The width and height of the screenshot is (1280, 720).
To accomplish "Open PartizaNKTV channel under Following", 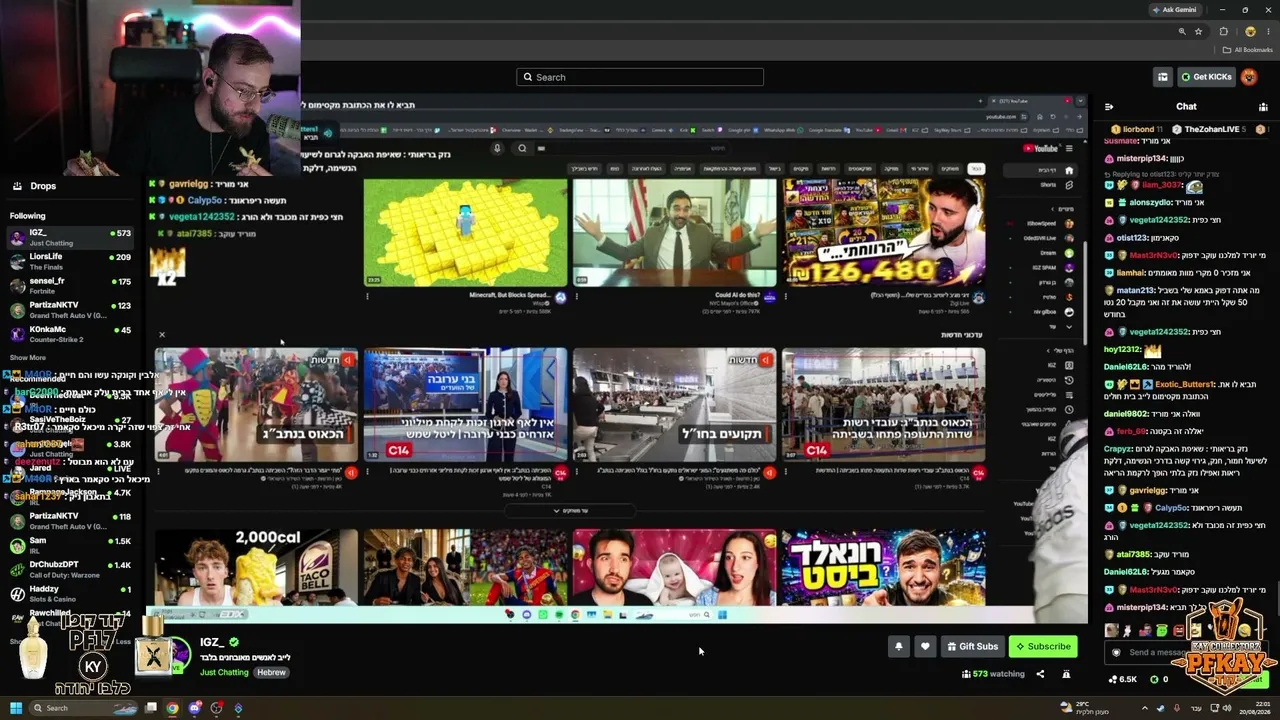I will click(72, 309).
